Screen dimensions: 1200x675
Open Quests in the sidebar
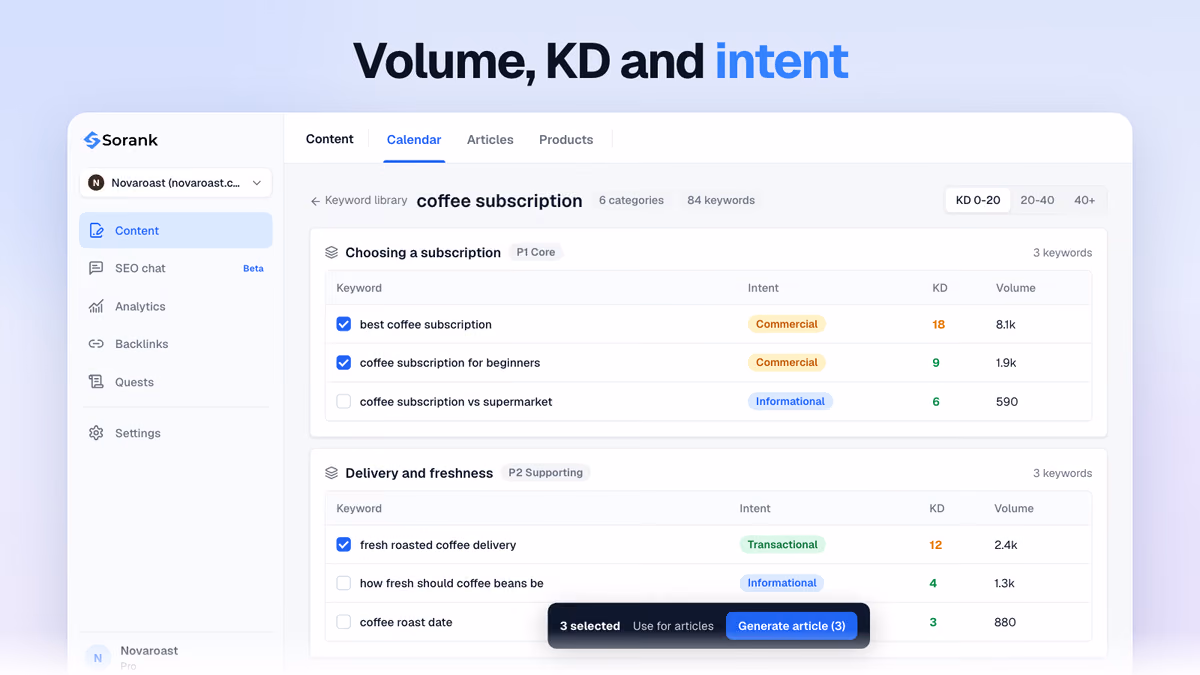pyautogui.click(x=175, y=382)
